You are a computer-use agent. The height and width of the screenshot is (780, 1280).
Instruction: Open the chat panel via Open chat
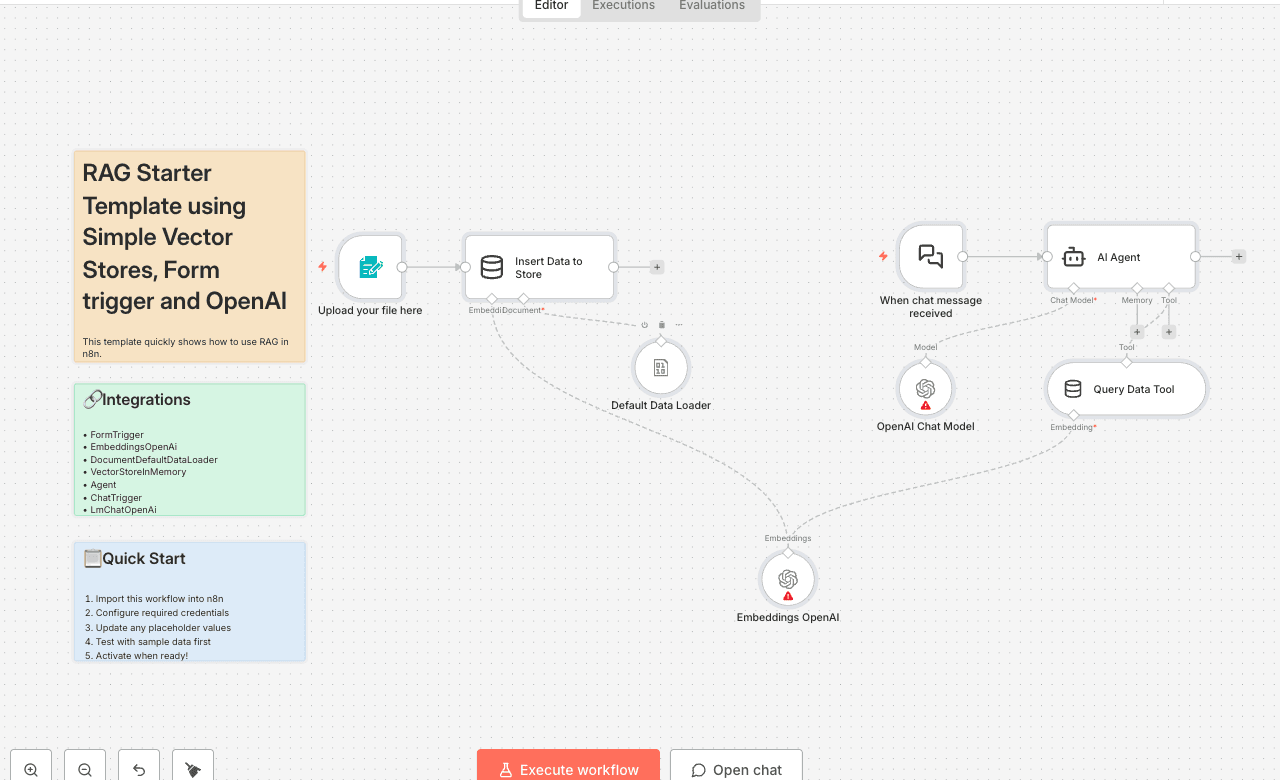736,769
